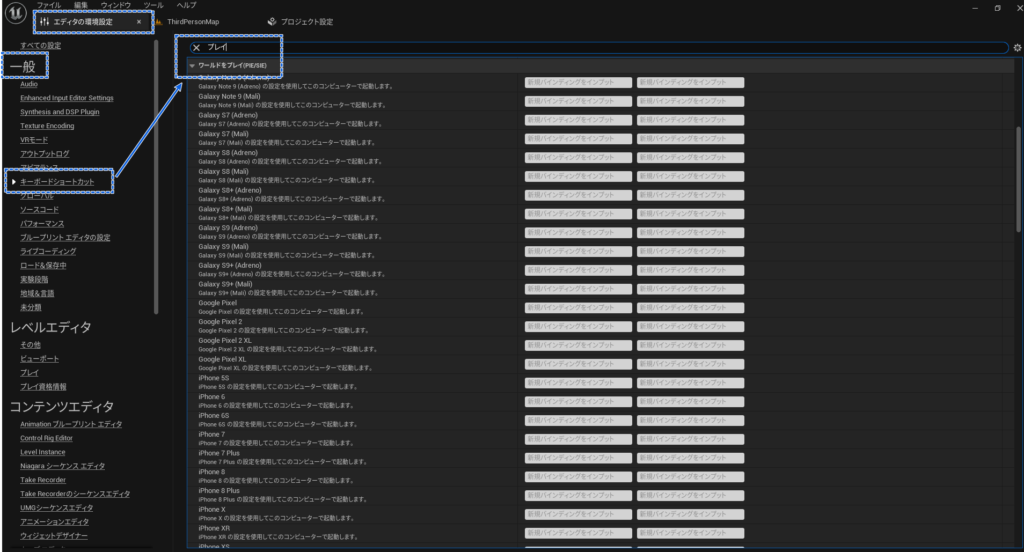Set first binding for iPhone 5S
Screen dimensions: 1024x552
[x=578, y=383]
